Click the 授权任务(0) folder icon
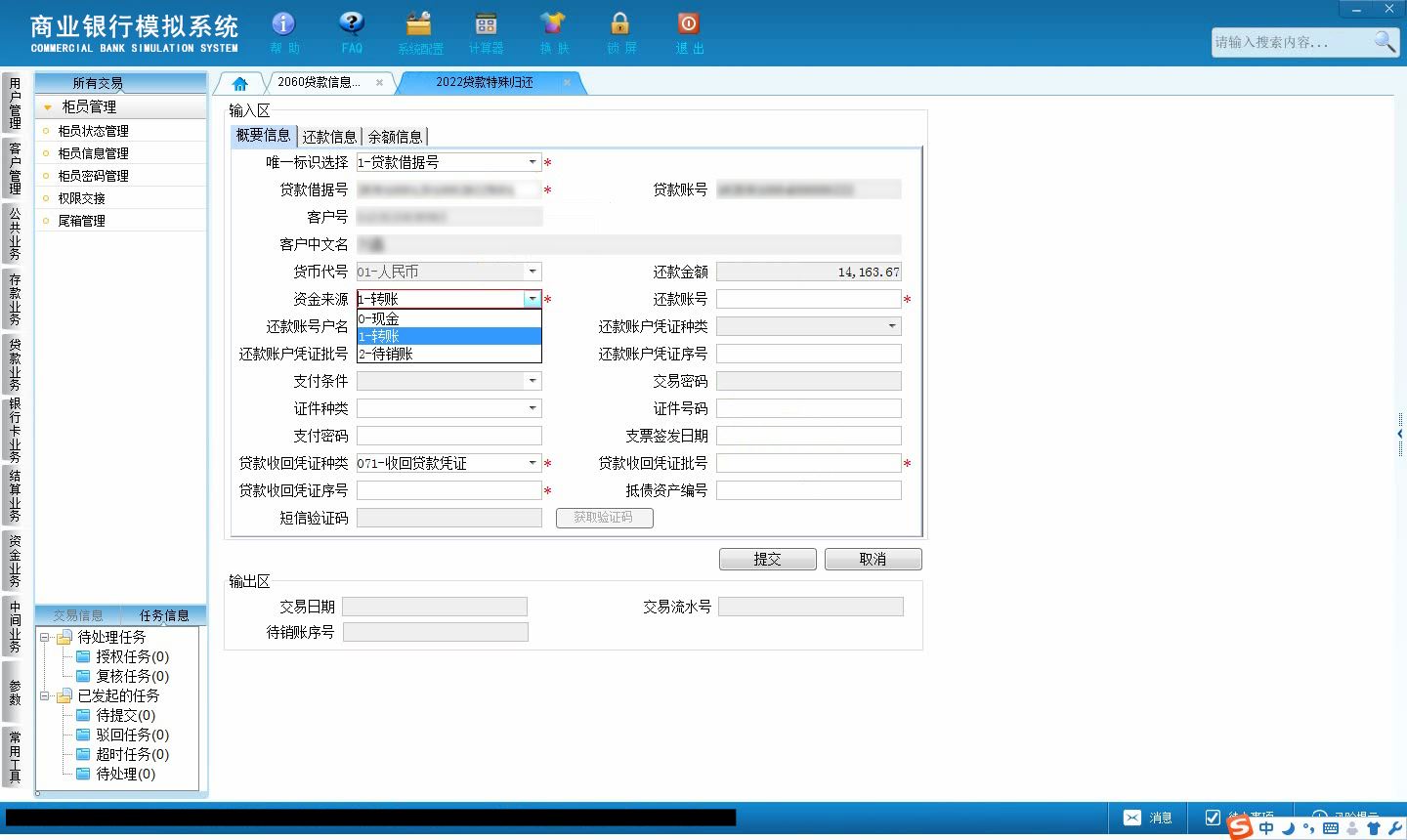Viewport: 1407px width, 840px height. pos(83,656)
